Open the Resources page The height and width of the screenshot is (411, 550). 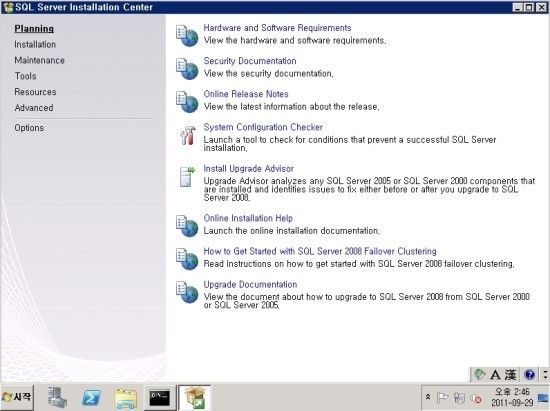pyautogui.click(x=35, y=92)
